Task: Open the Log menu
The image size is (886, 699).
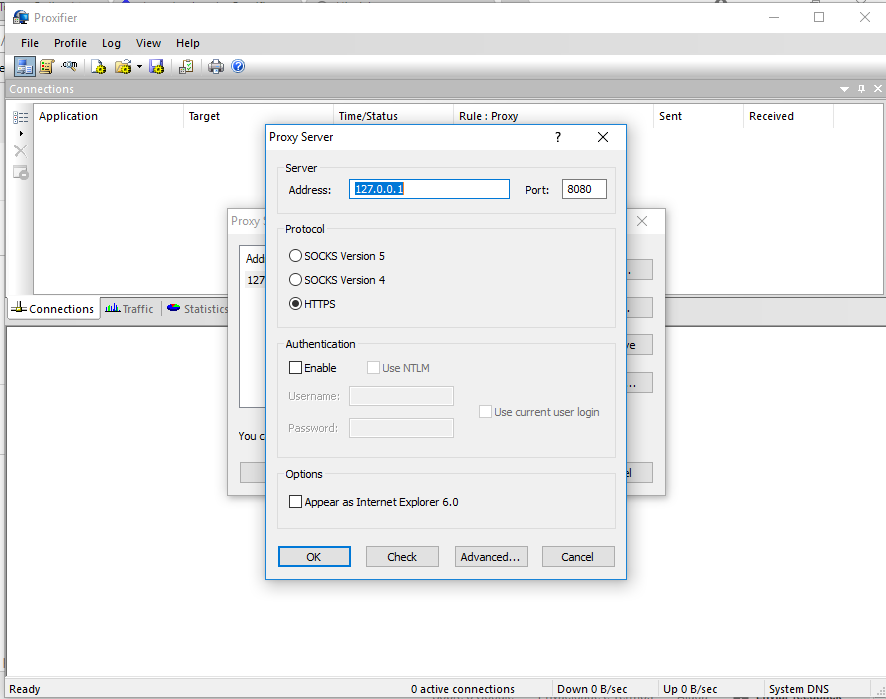Action: (111, 43)
